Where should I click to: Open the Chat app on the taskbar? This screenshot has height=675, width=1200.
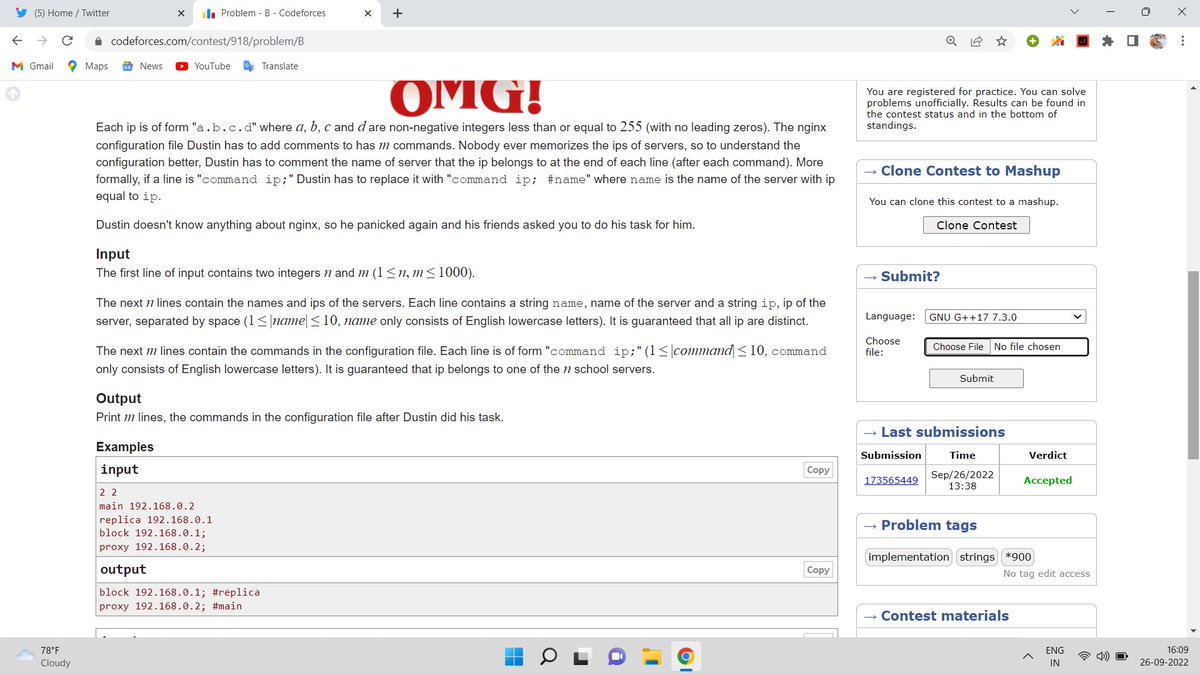coord(617,657)
